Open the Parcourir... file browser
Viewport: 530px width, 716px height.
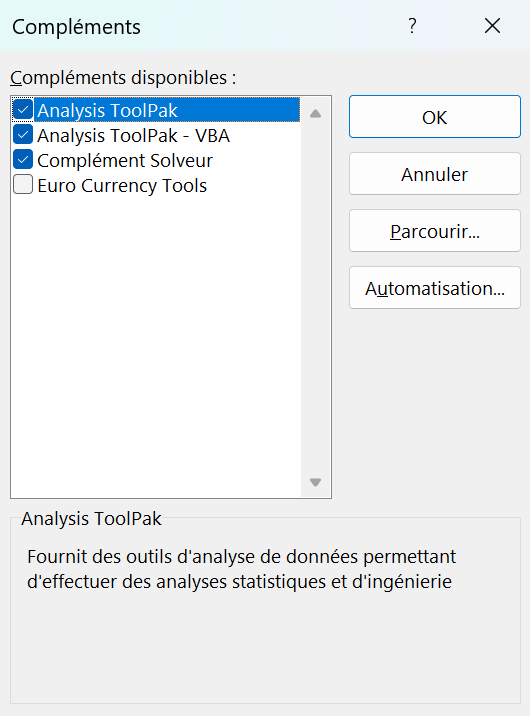(435, 231)
